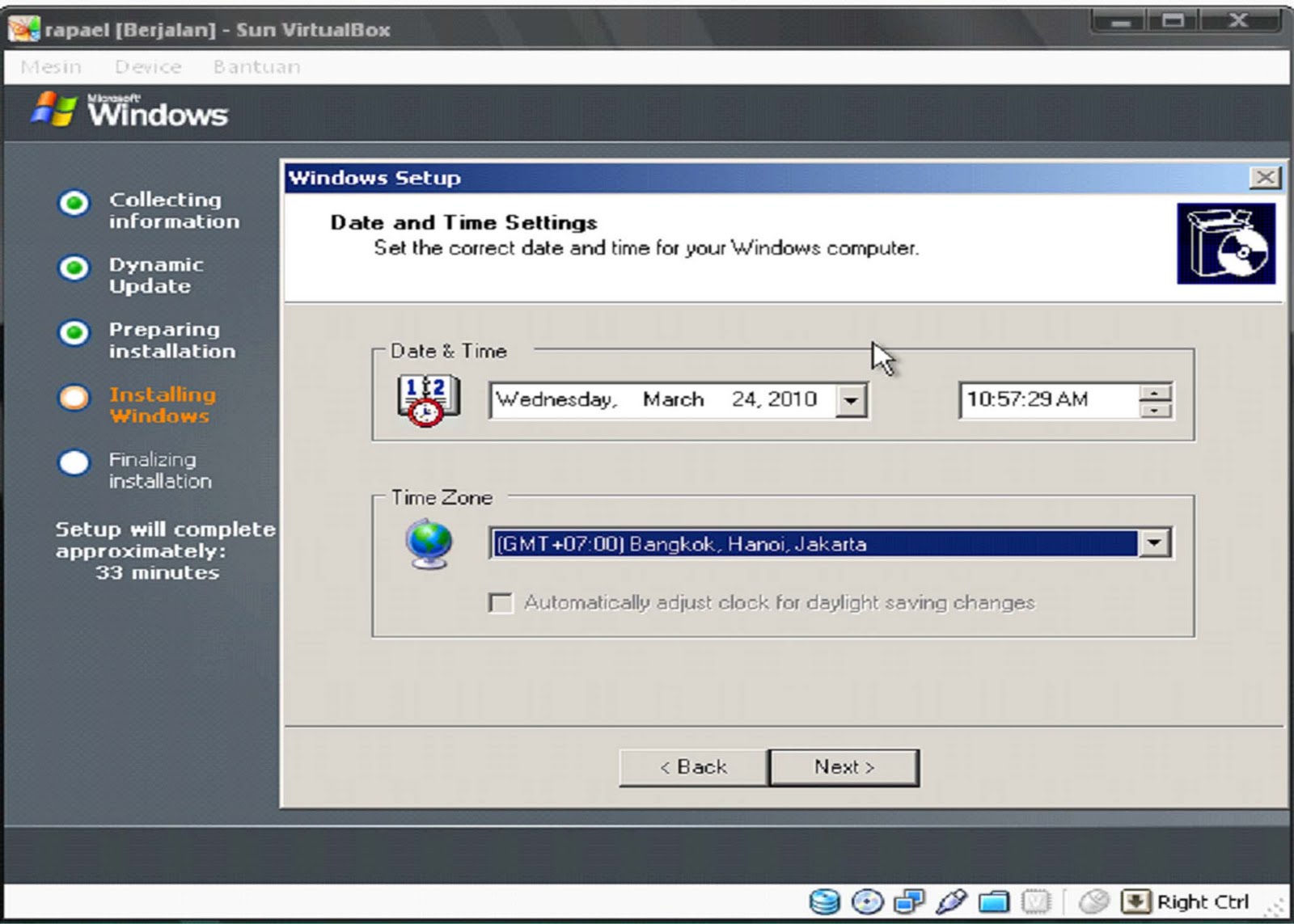Click the Finalizing installation step indicator
This screenshot has width=1294, height=924.
74,462
